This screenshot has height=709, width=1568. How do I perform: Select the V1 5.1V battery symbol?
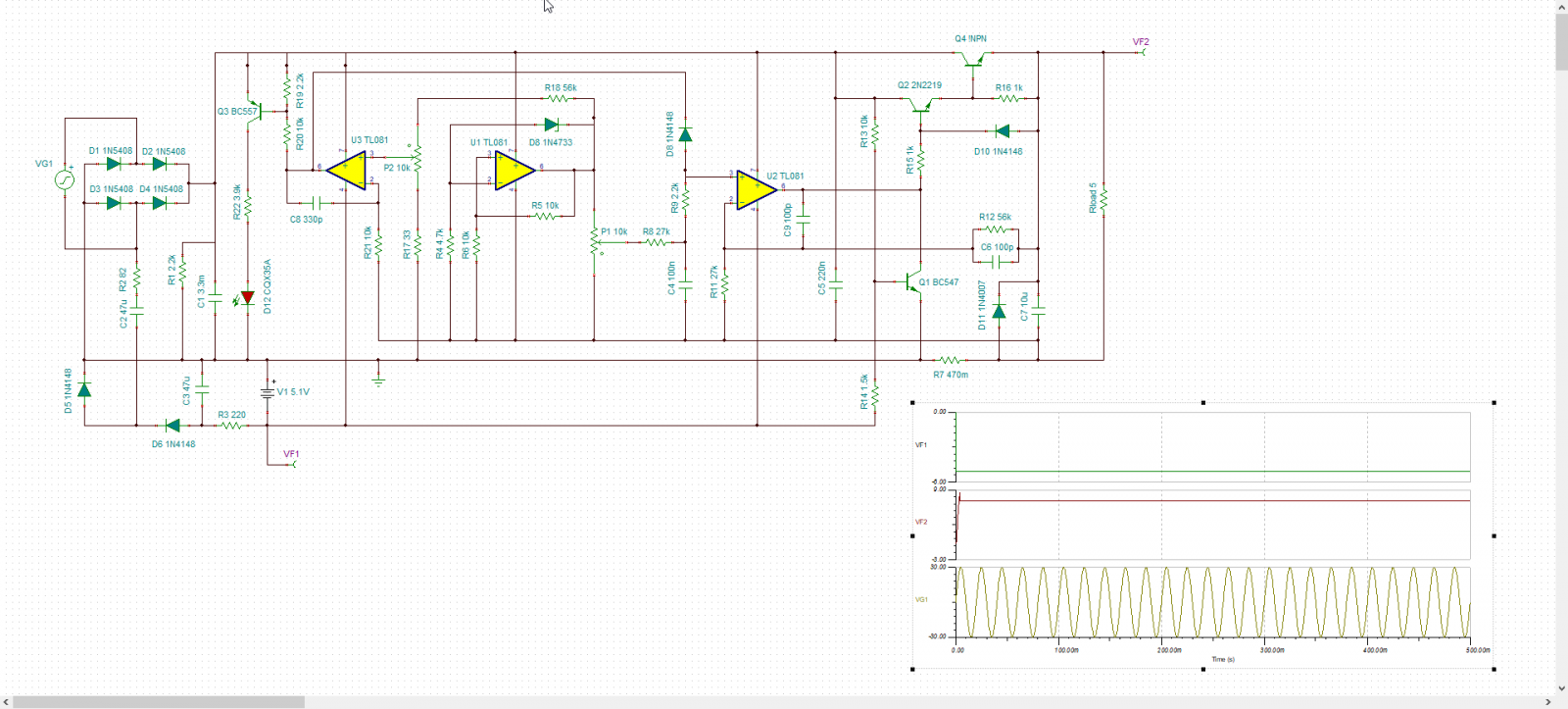pyautogui.click(x=268, y=392)
